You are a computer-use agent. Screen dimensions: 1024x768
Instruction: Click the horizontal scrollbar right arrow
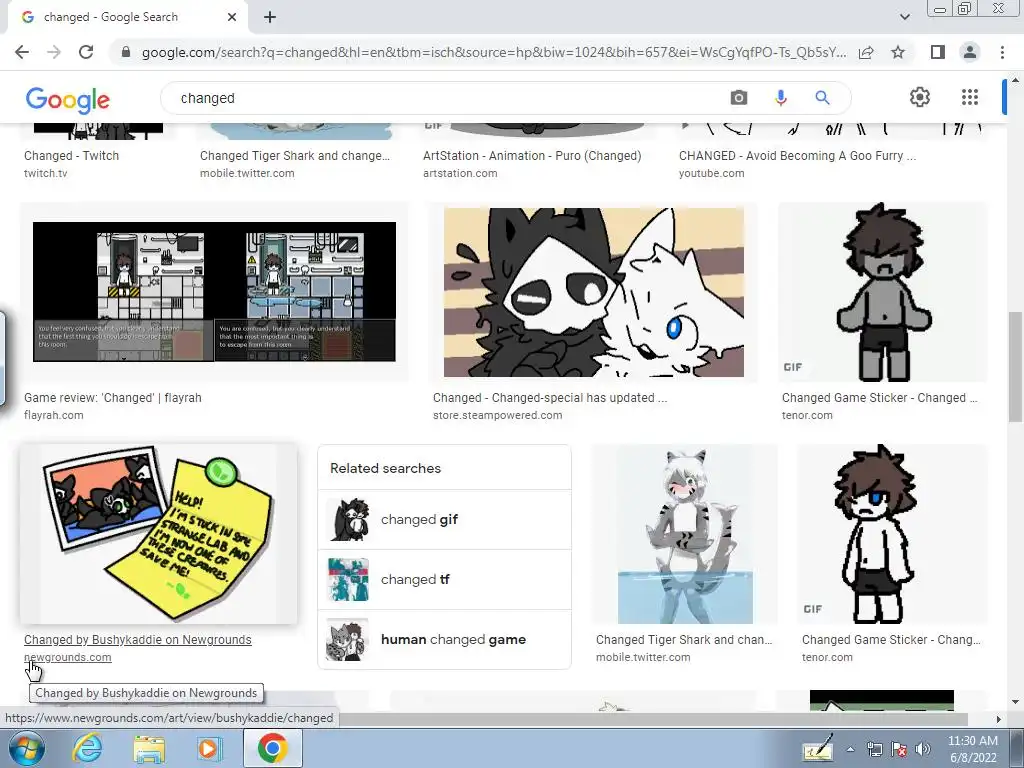(998, 719)
